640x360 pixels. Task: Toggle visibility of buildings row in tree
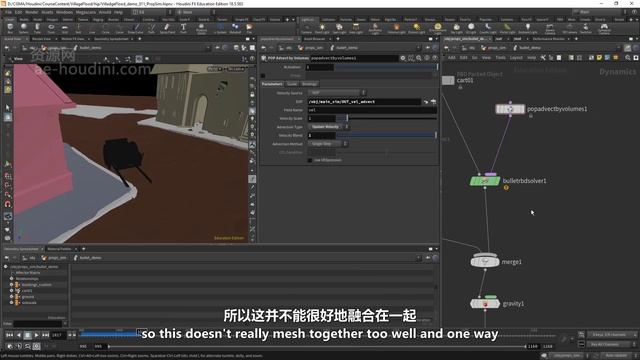click(x=11, y=284)
